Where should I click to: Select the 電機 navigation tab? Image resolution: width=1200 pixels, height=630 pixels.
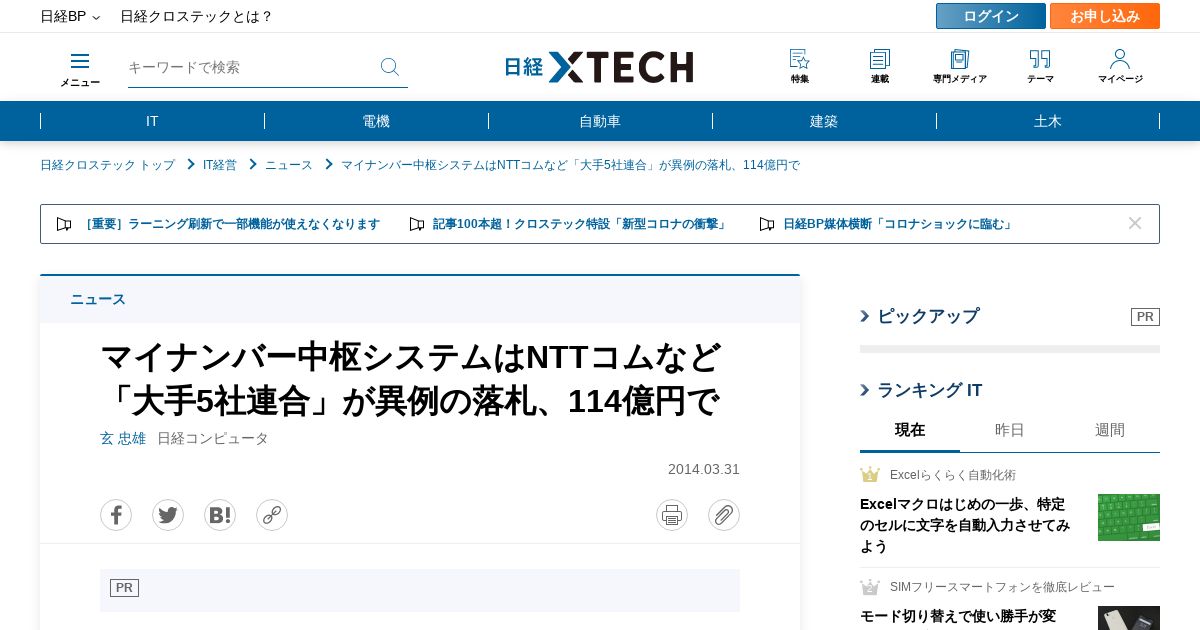tap(376, 121)
